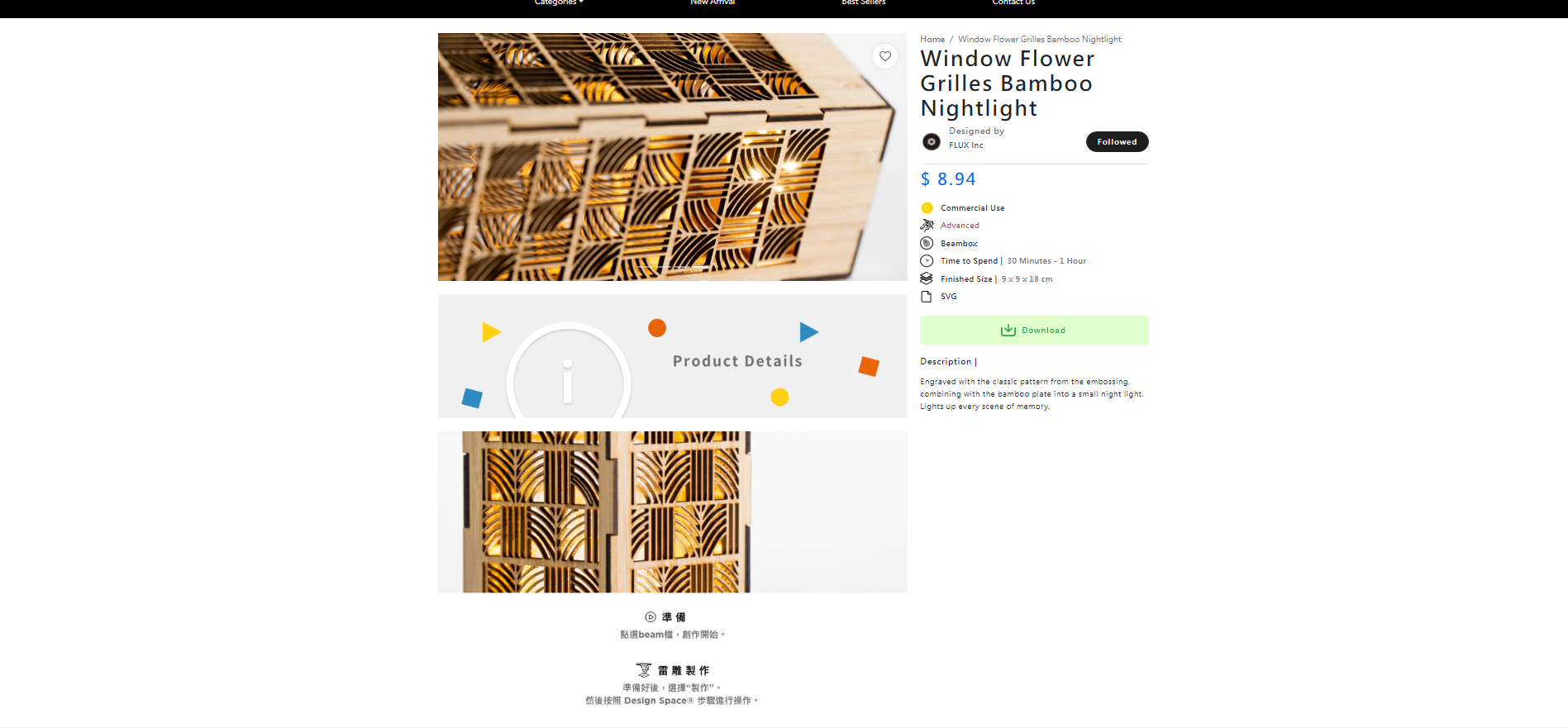Open the New Arrival menu item
The width and height of the screenshot is (1568, 728).
pos(713,2)
